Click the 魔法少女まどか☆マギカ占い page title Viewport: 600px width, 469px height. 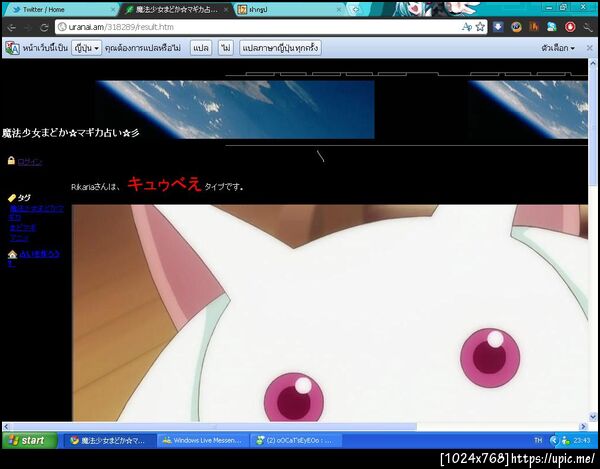pos(71,133)
